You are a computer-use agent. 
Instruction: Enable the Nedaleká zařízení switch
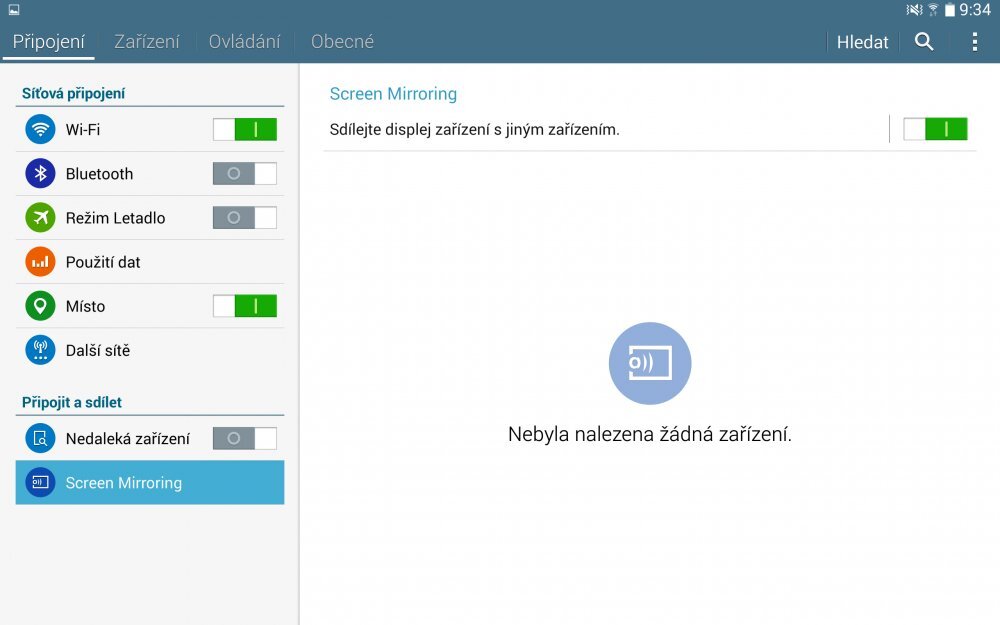point(245,438)
